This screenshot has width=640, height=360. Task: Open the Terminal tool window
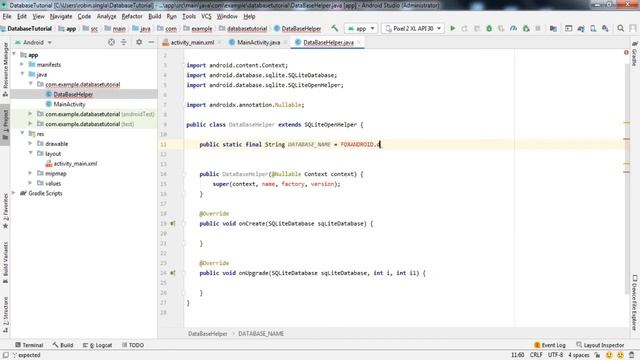pyautogui.click(x=29, y=345)
